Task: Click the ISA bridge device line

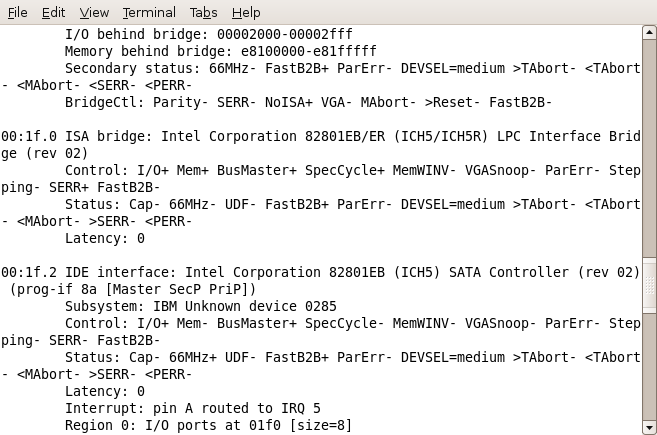Action: 321,145
